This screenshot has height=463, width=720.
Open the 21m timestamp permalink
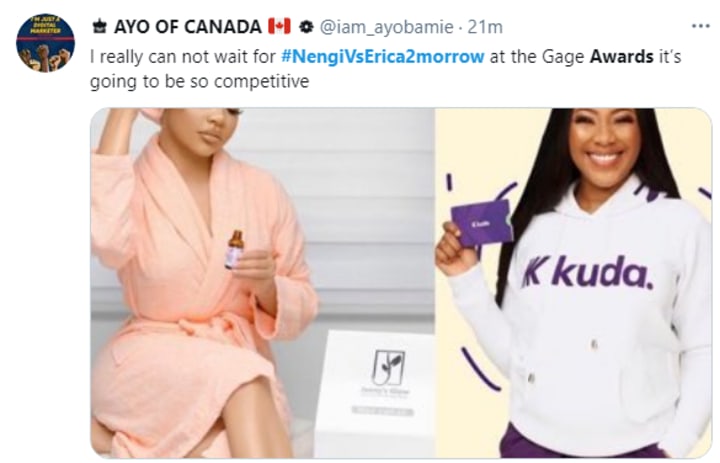coord(485,28)
